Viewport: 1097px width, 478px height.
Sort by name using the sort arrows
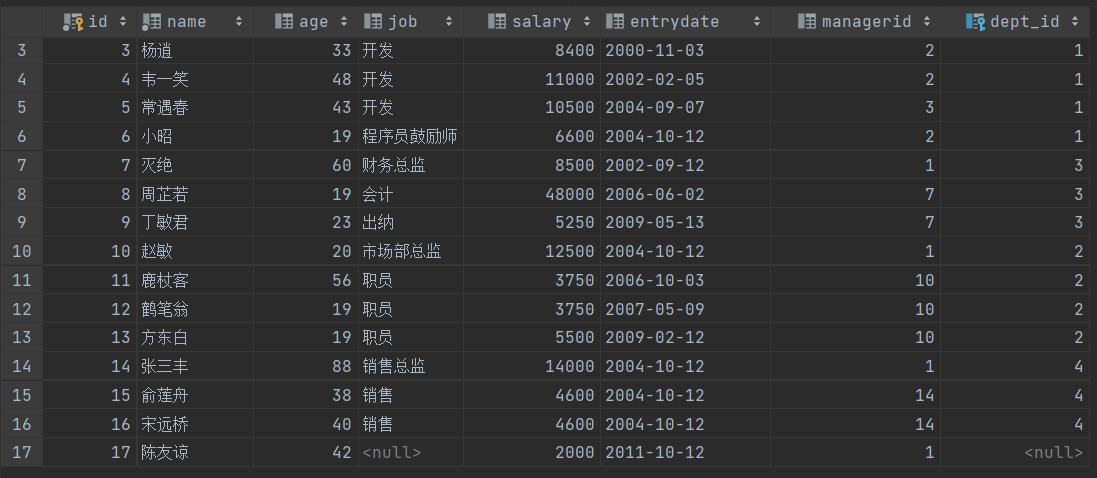click(x=239, y=22)
